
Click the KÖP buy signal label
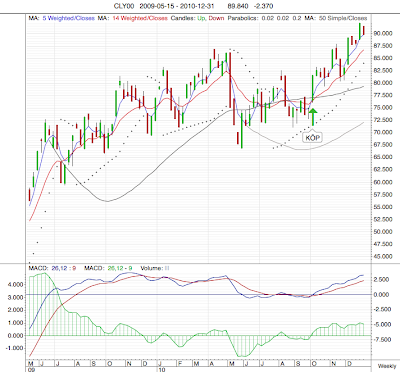tap(312, 137)
